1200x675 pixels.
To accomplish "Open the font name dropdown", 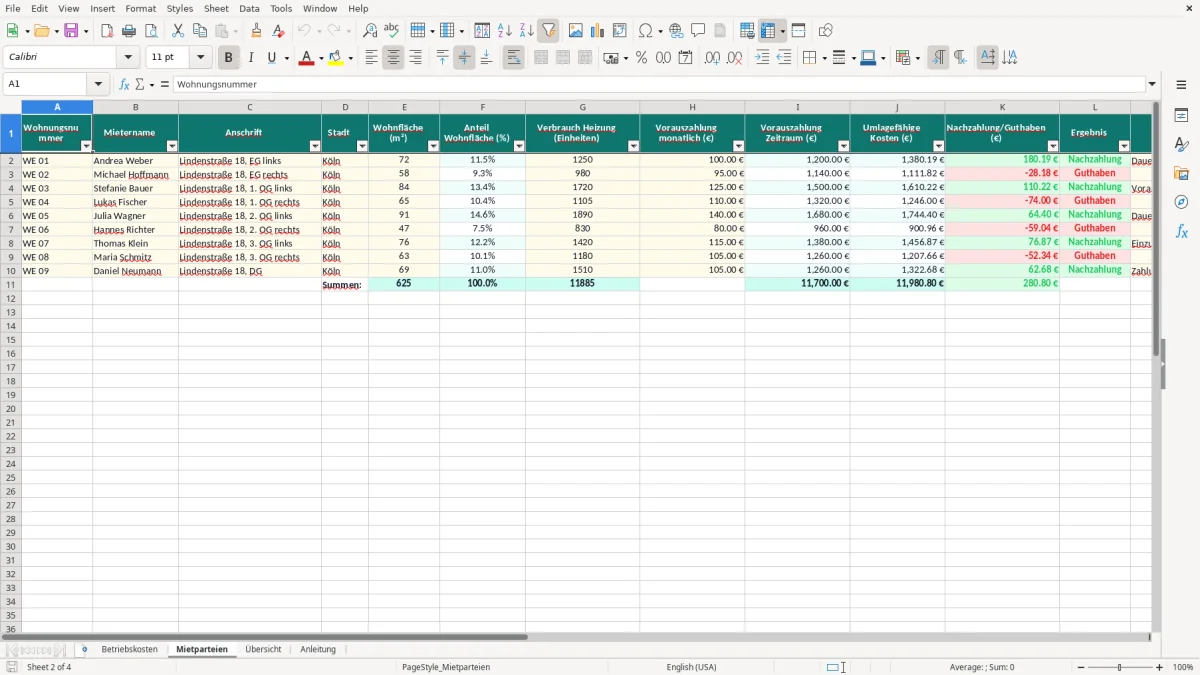I will click(127, 58).
